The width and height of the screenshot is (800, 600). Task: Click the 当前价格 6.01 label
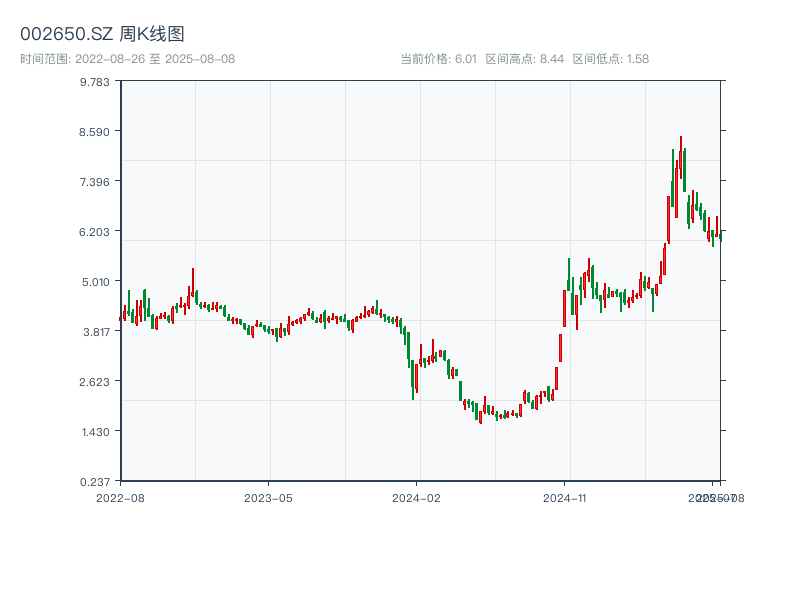pos(438,59)
